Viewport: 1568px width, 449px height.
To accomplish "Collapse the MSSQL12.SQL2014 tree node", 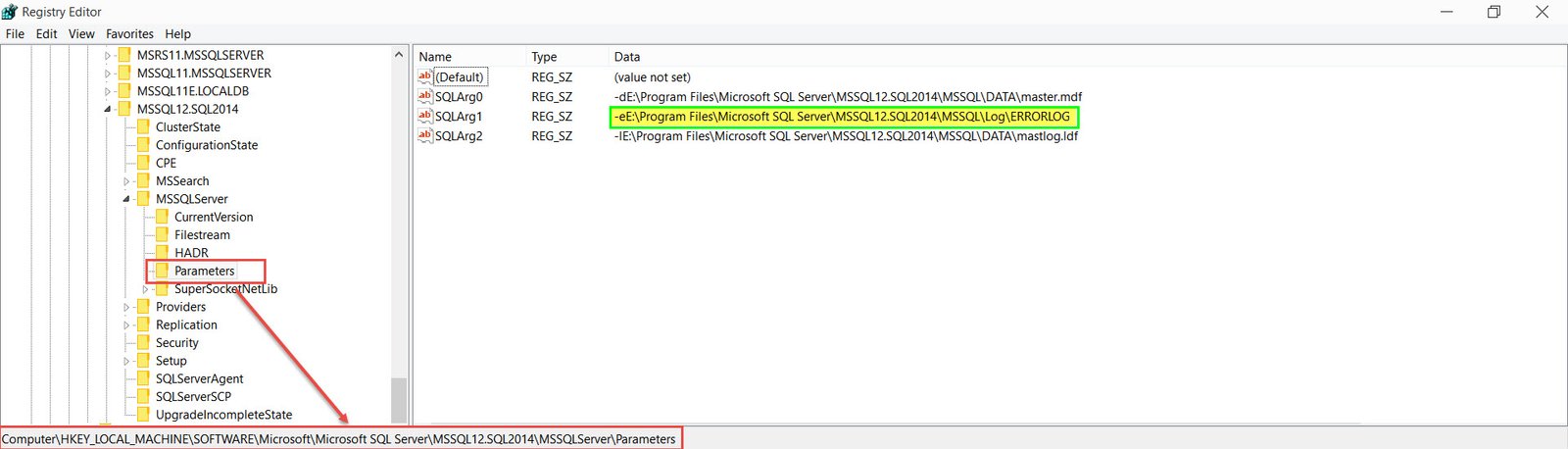I will click(108, 110).
